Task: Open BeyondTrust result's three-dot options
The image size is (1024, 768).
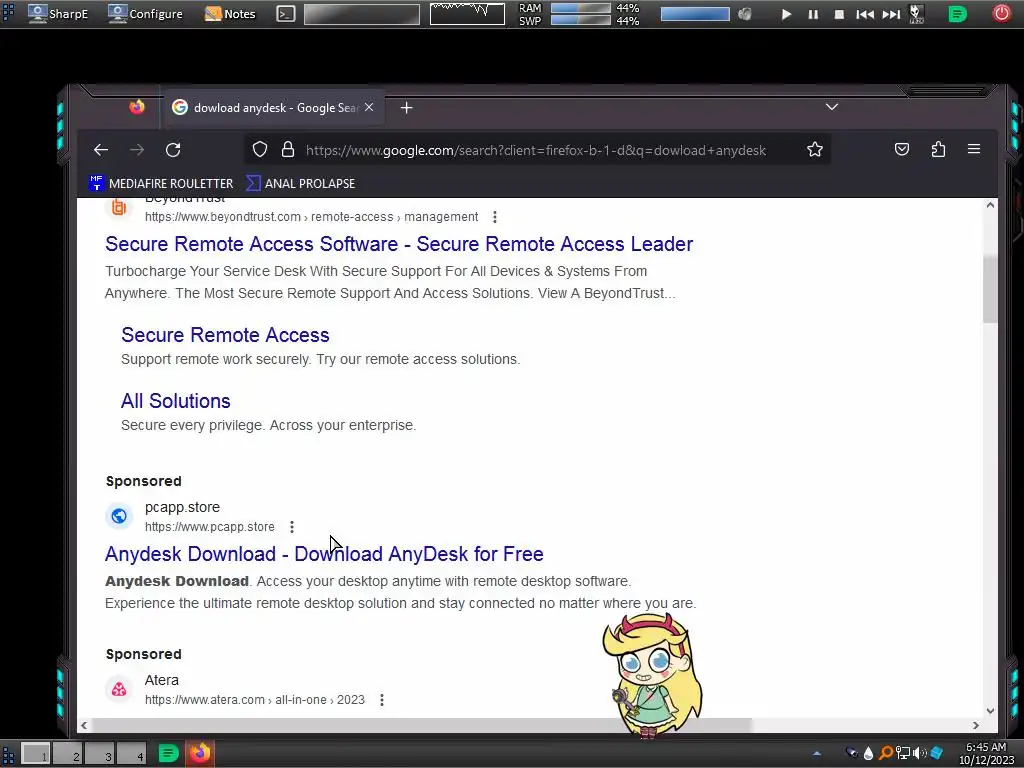Action: click(494, 217)
